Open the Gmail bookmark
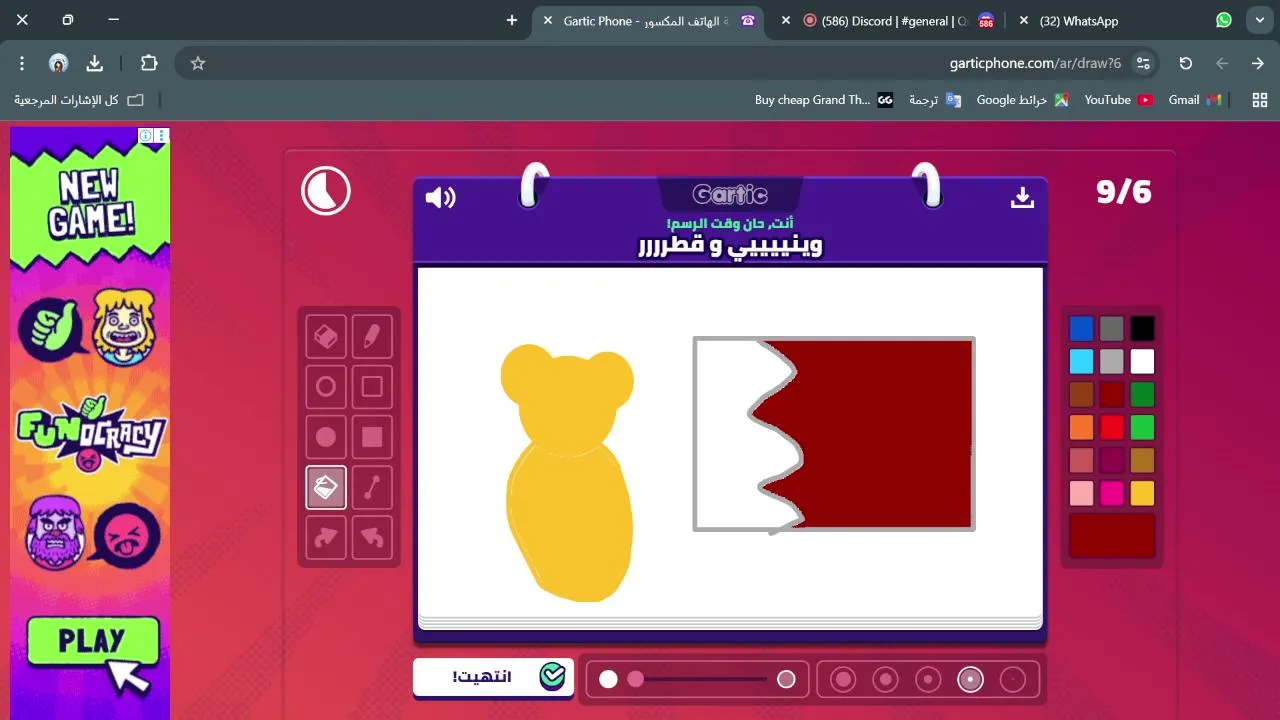Viewport: 1280px width, 720px height. 1195,100
